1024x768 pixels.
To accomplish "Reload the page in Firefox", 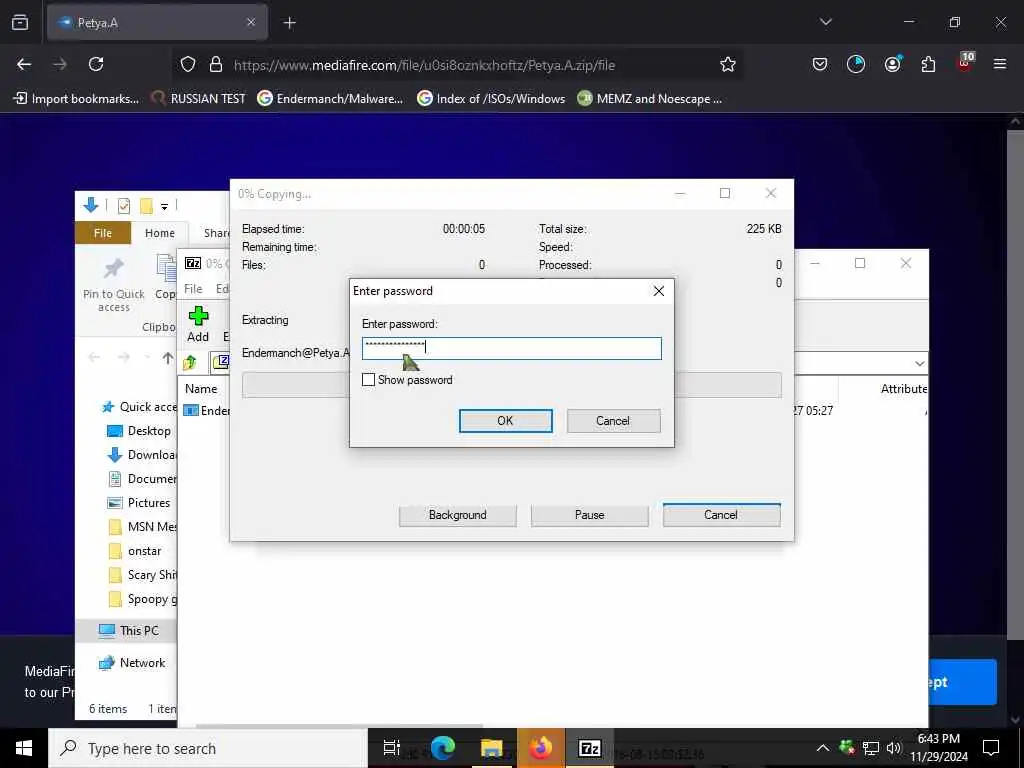I will tap(96, 64).
